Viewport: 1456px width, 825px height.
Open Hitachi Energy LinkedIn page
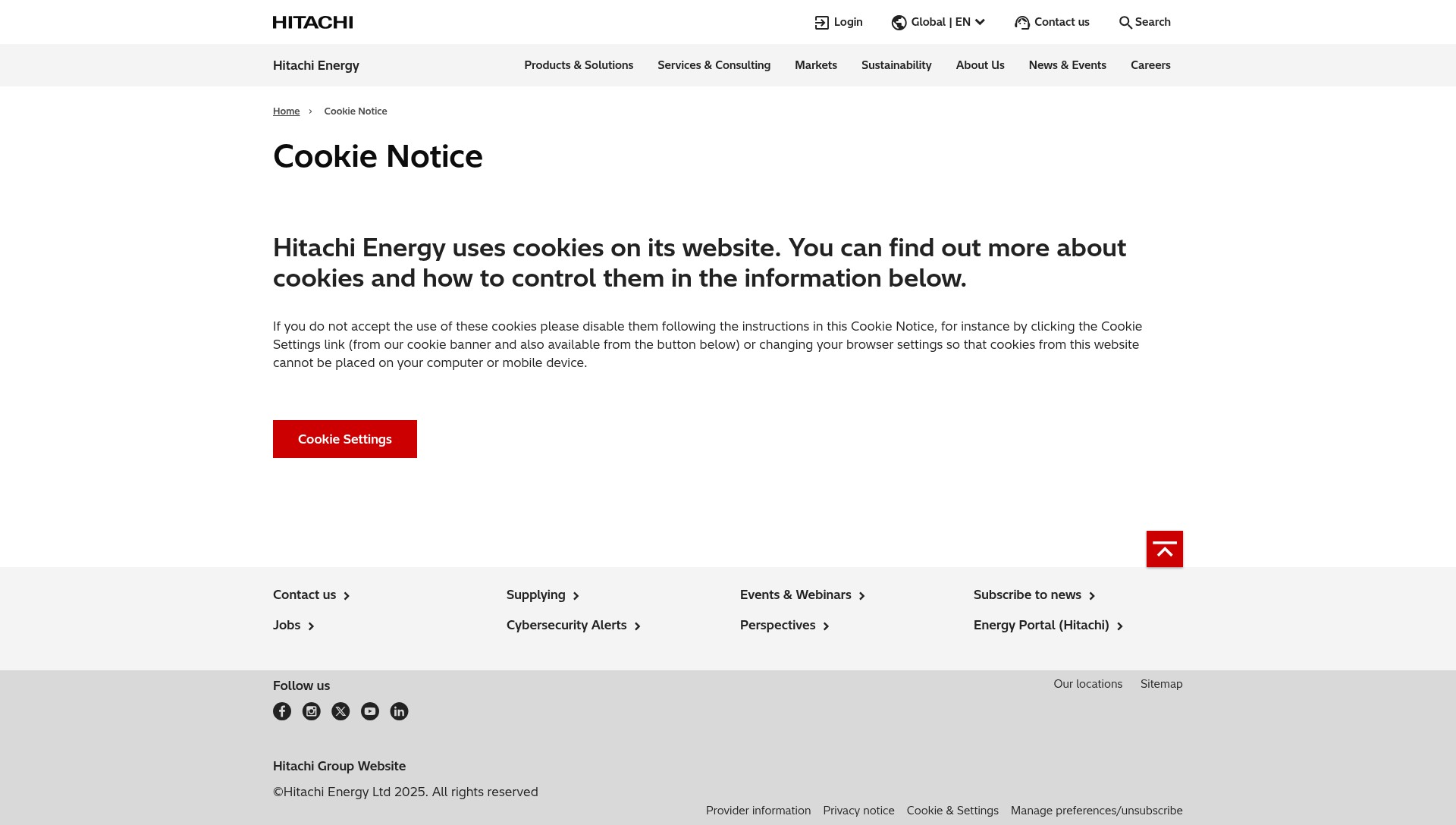[x=399, y=711]
